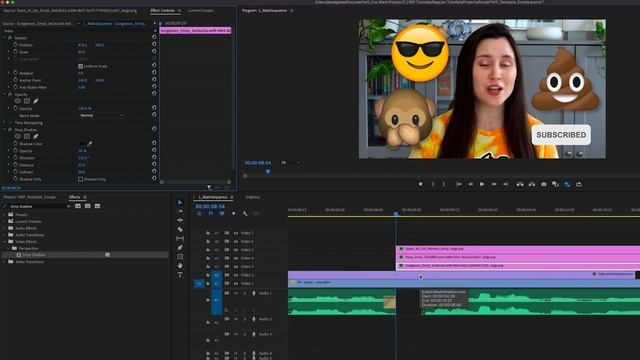
Task: Toggle Snap in the timeline header
Action: pos(211,213)
